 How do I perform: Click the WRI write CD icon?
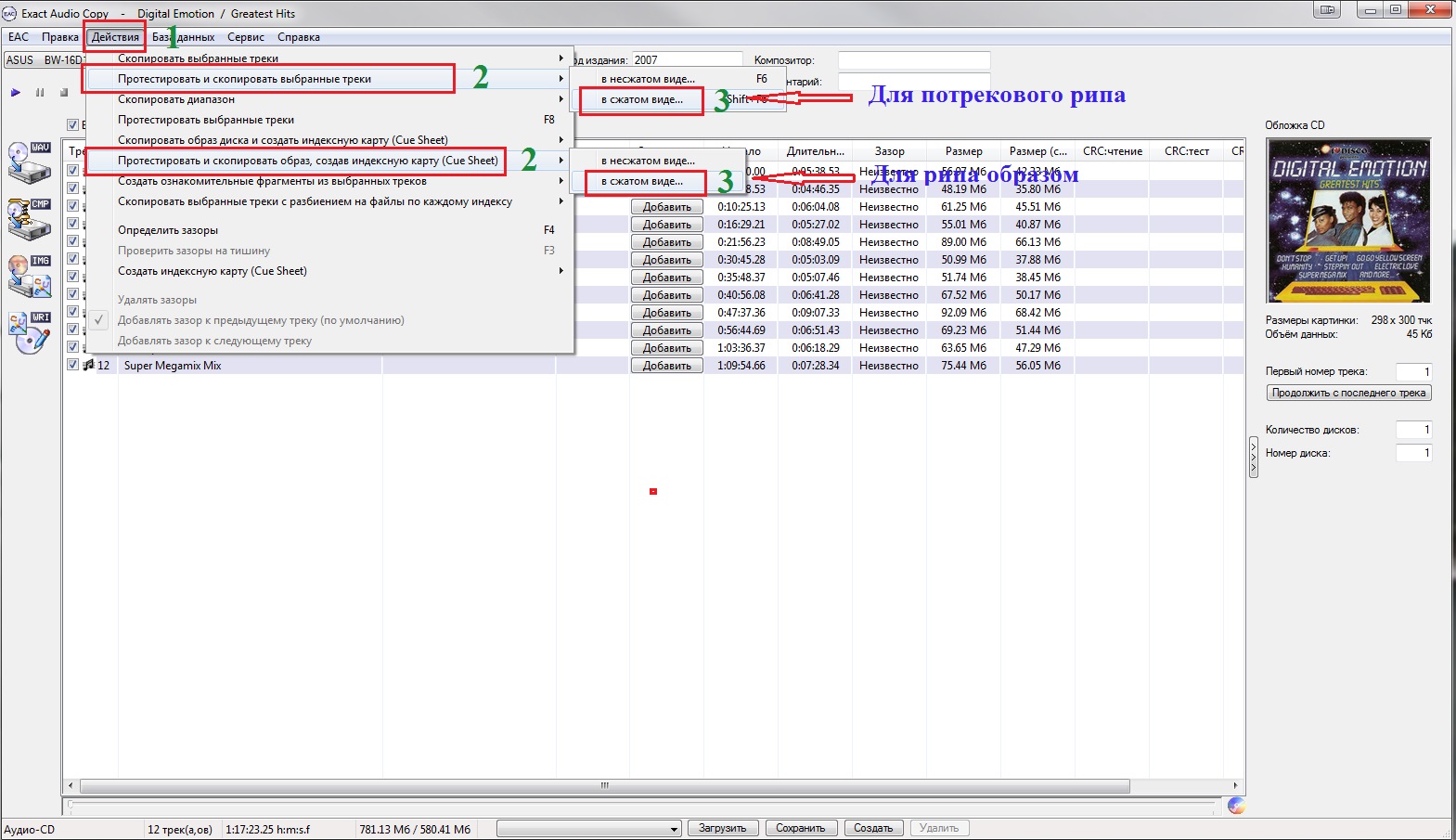point(29,332)
